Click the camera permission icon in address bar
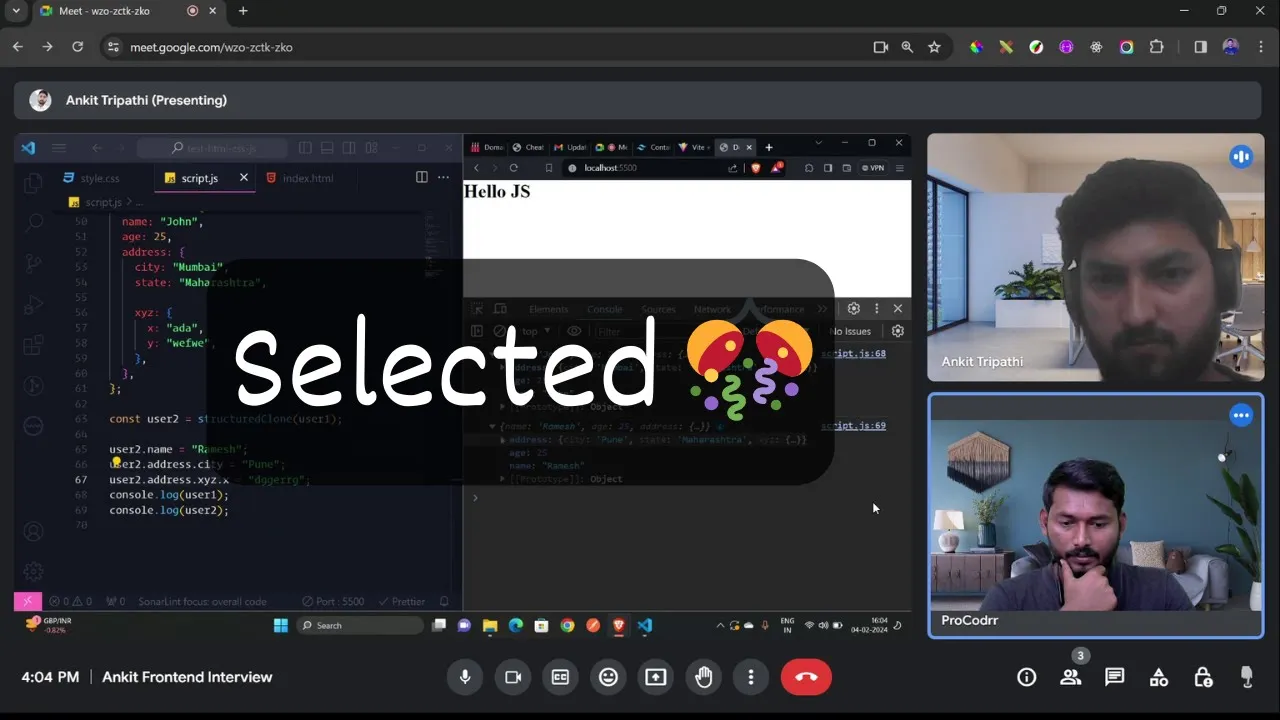 (881, 47)
